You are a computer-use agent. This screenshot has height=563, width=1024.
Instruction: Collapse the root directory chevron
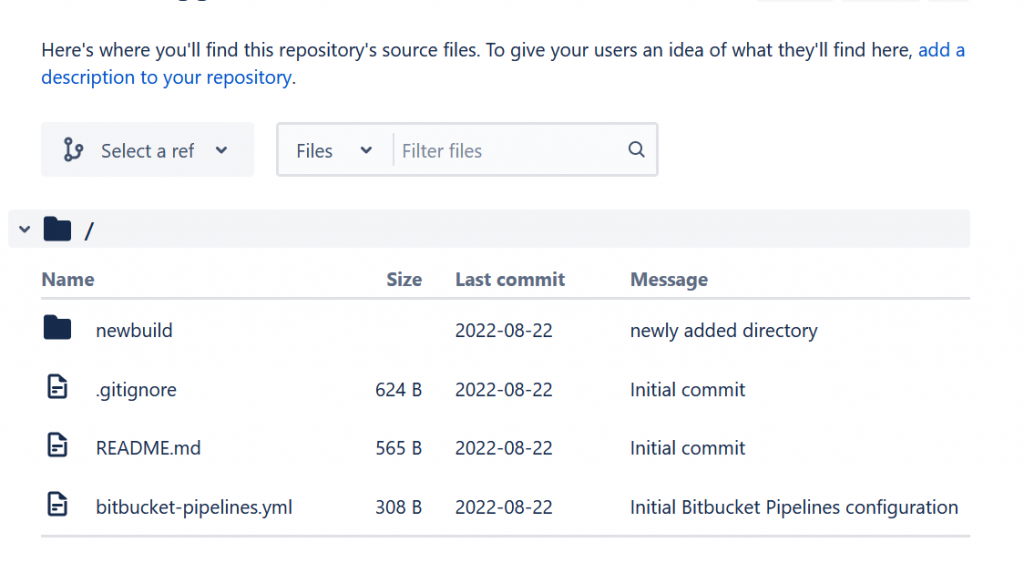[x=25, y=229]
